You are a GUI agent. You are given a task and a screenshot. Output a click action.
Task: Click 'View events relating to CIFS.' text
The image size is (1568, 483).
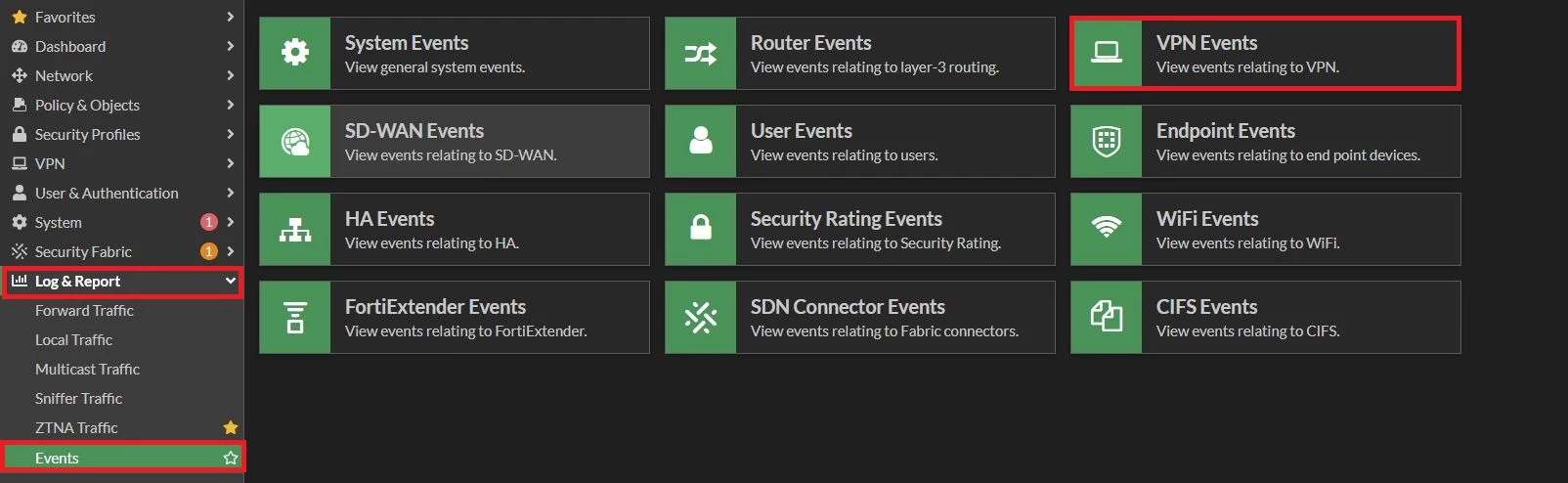[x=1248, y=331]
